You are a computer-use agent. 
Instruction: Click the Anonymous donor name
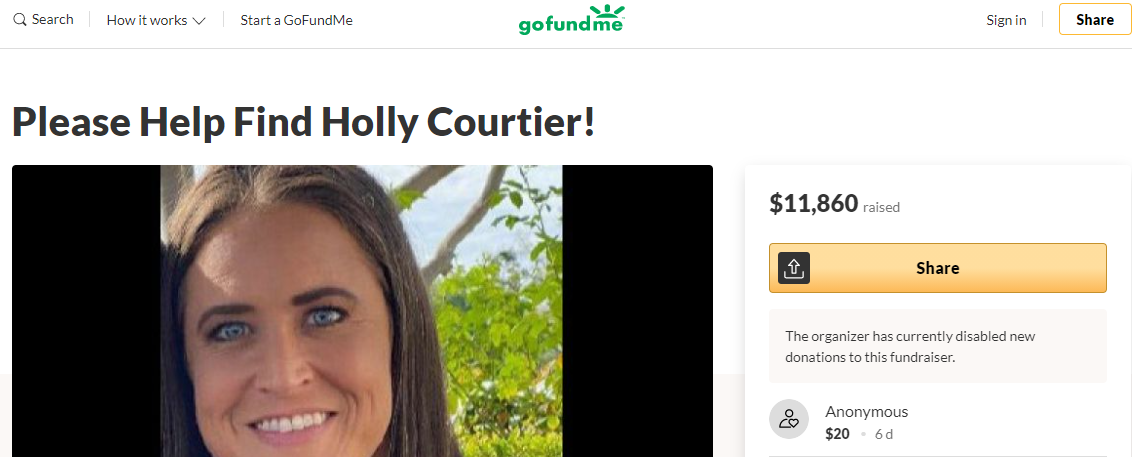click(x=866, y=412)
